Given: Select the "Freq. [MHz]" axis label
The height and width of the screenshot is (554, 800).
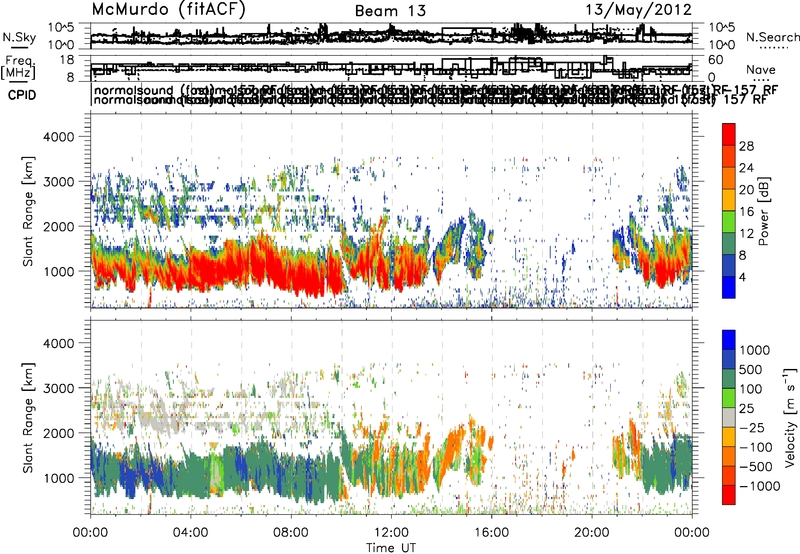Looking at the screenshot, I should (x=18, y=67).
